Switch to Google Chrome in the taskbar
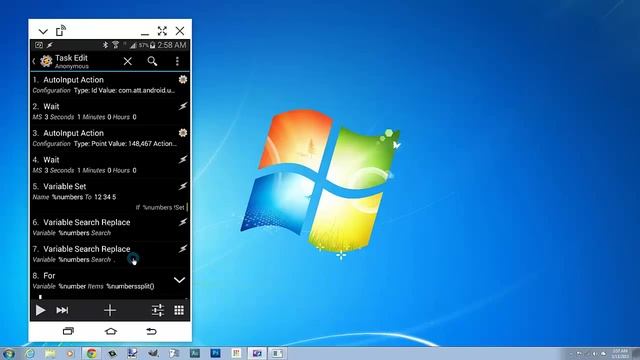The width and height of the screenshot is (640, 360). pyautogui.click(x=91, y=353)
